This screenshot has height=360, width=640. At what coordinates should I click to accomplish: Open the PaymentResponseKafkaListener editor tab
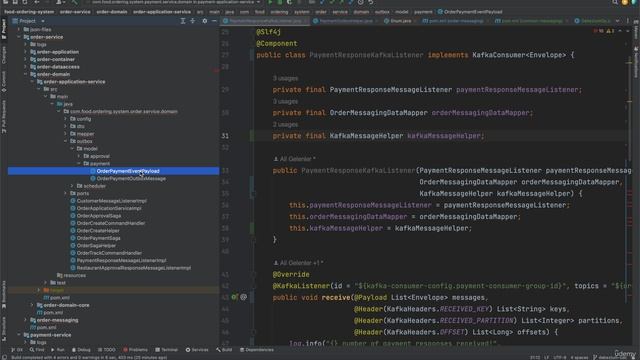(x=265, y=21)
